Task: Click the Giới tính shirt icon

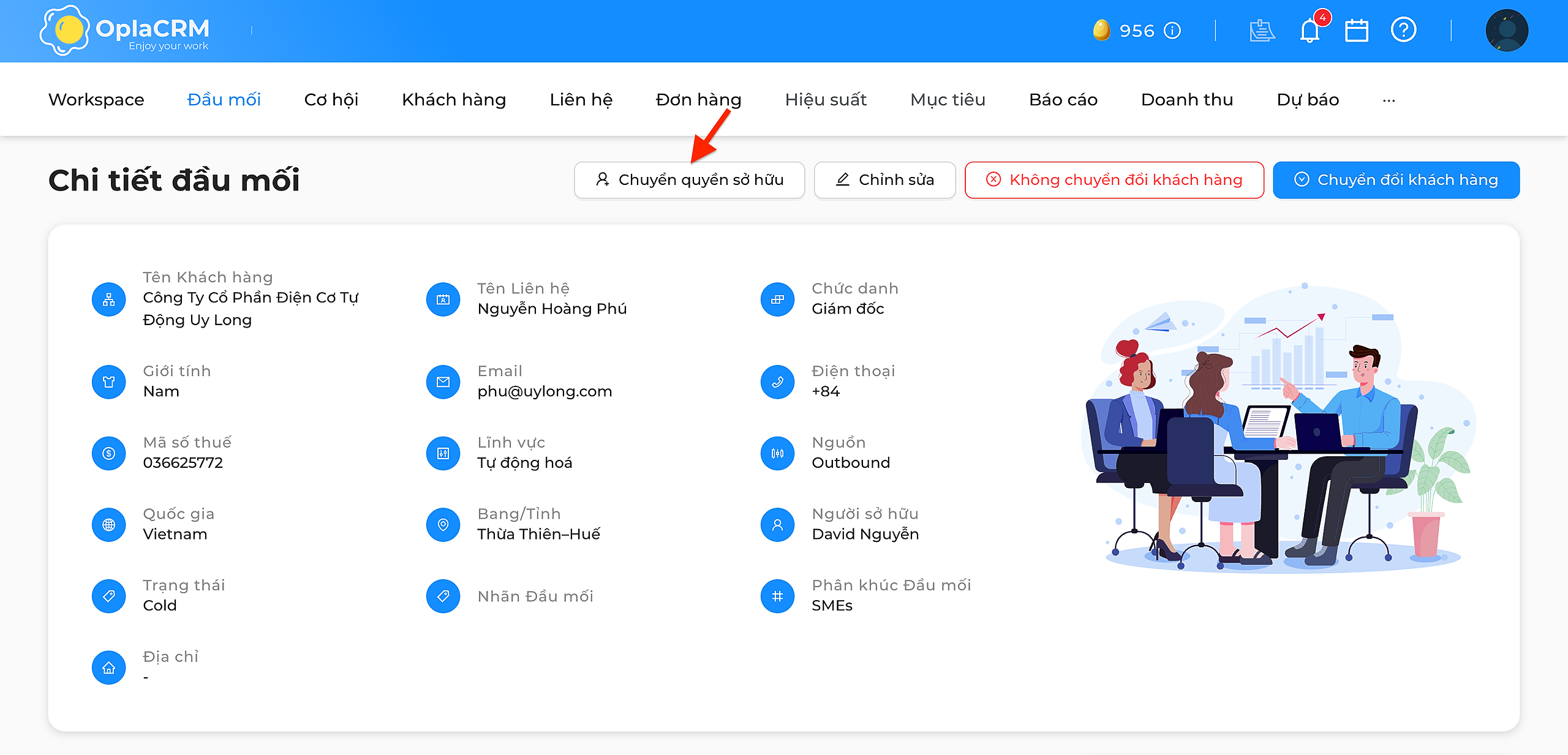Action: point(109,382)
